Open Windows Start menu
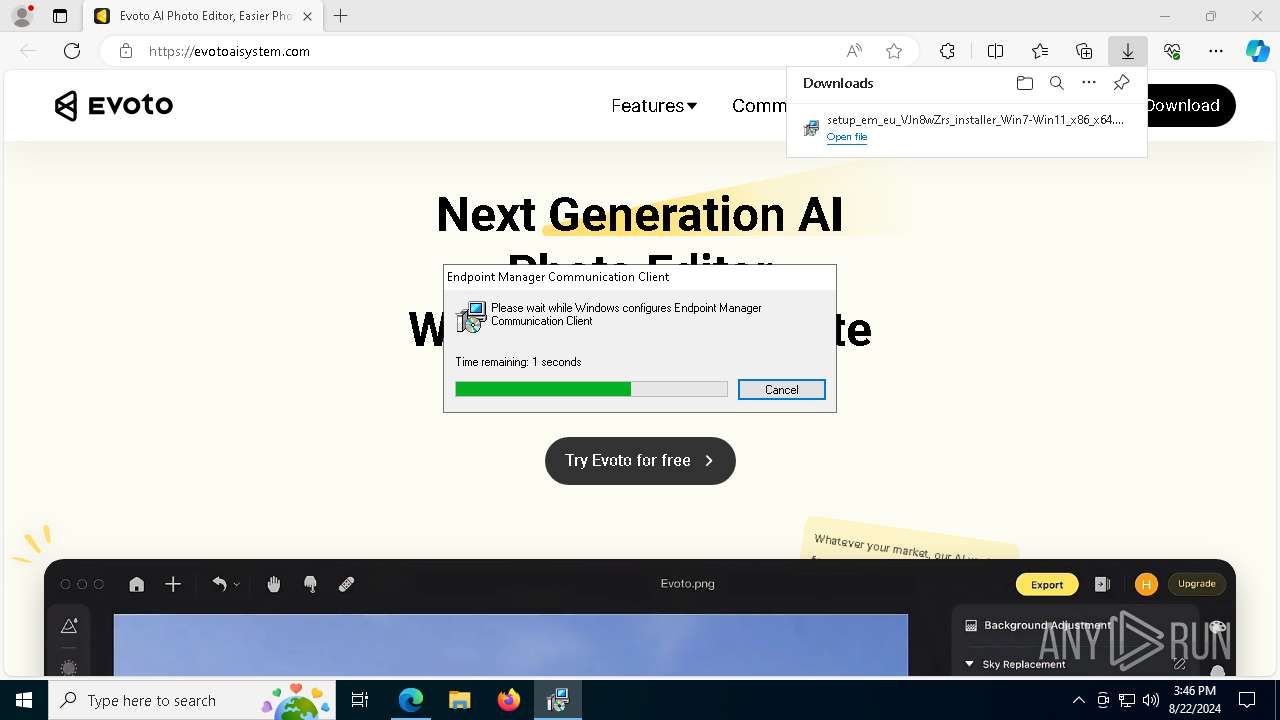Image resolution: width=1280 pixels, height=720 pixels. (24, 700)
